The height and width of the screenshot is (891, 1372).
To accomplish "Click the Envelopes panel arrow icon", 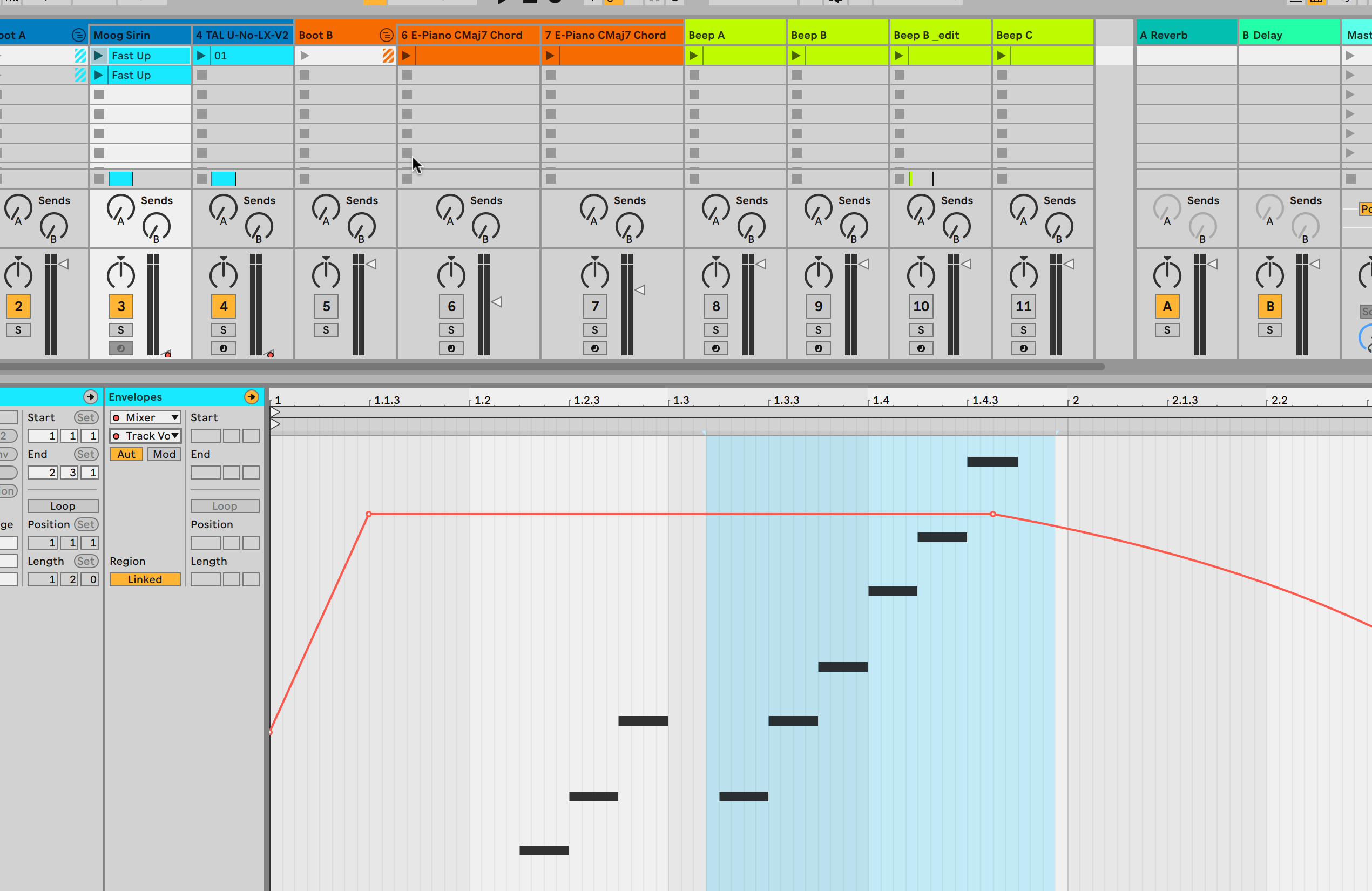I will click(251, 397).
